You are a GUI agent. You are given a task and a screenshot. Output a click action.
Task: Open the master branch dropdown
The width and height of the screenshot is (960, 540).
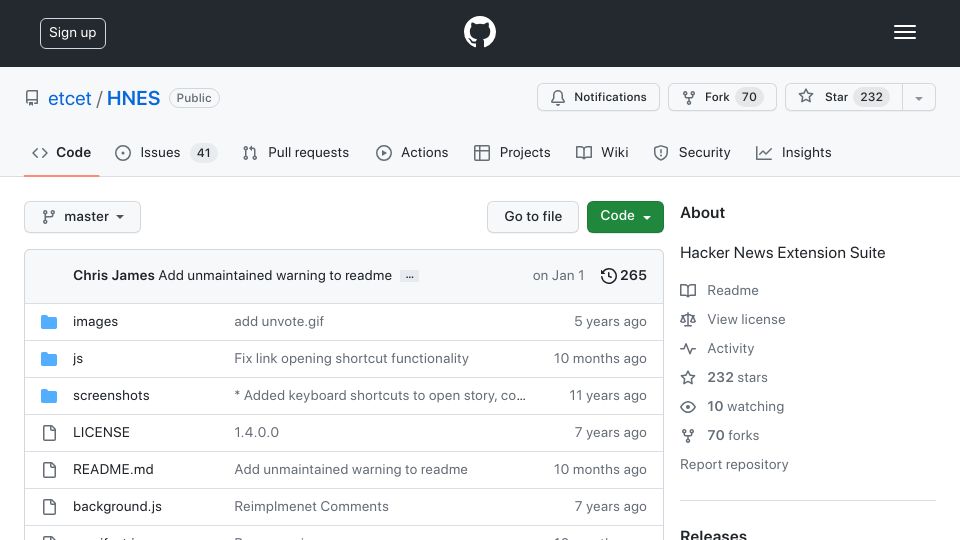(x=83, y=217)
